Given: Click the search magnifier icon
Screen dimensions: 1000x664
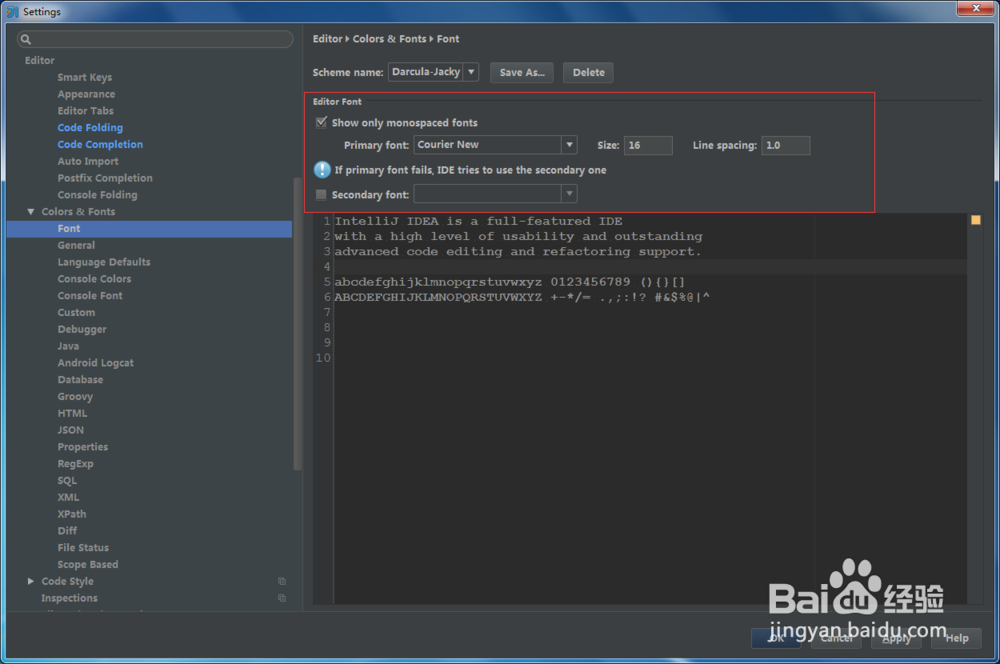Looking at the screenshot, I should (x=26, y=40).
